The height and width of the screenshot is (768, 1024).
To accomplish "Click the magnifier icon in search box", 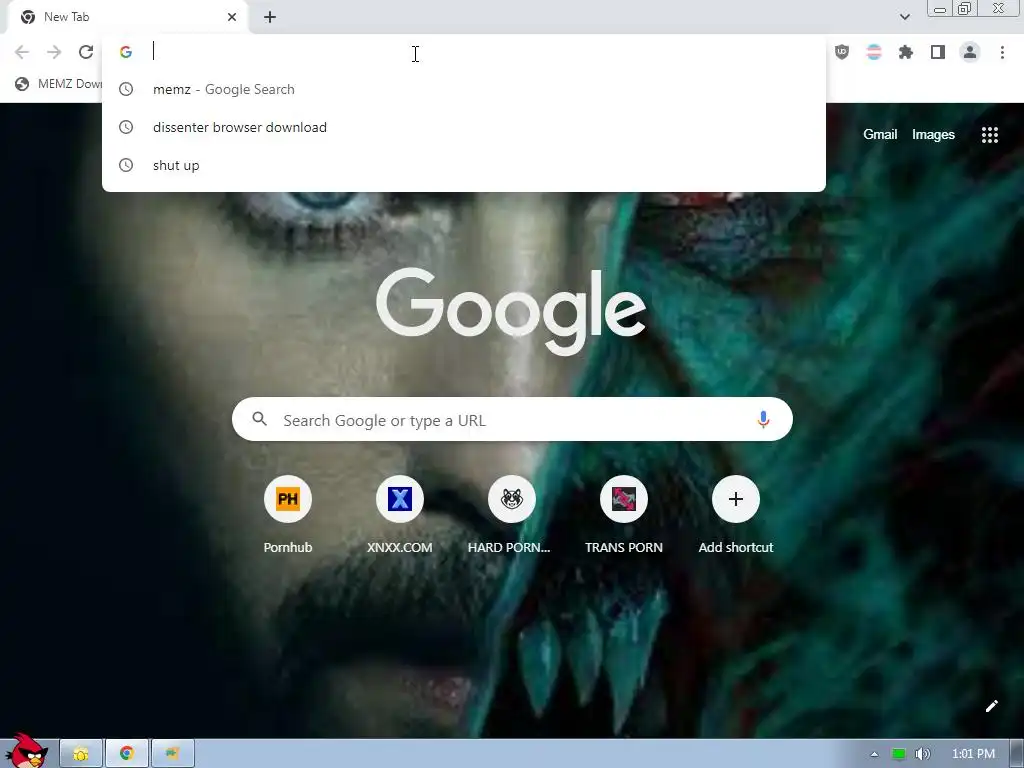I will click(259, 419).
